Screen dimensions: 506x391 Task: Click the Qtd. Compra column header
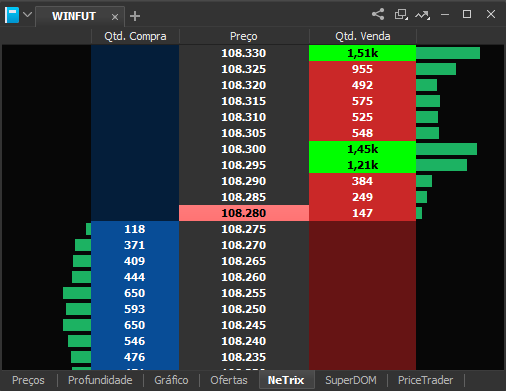point(135,36)
